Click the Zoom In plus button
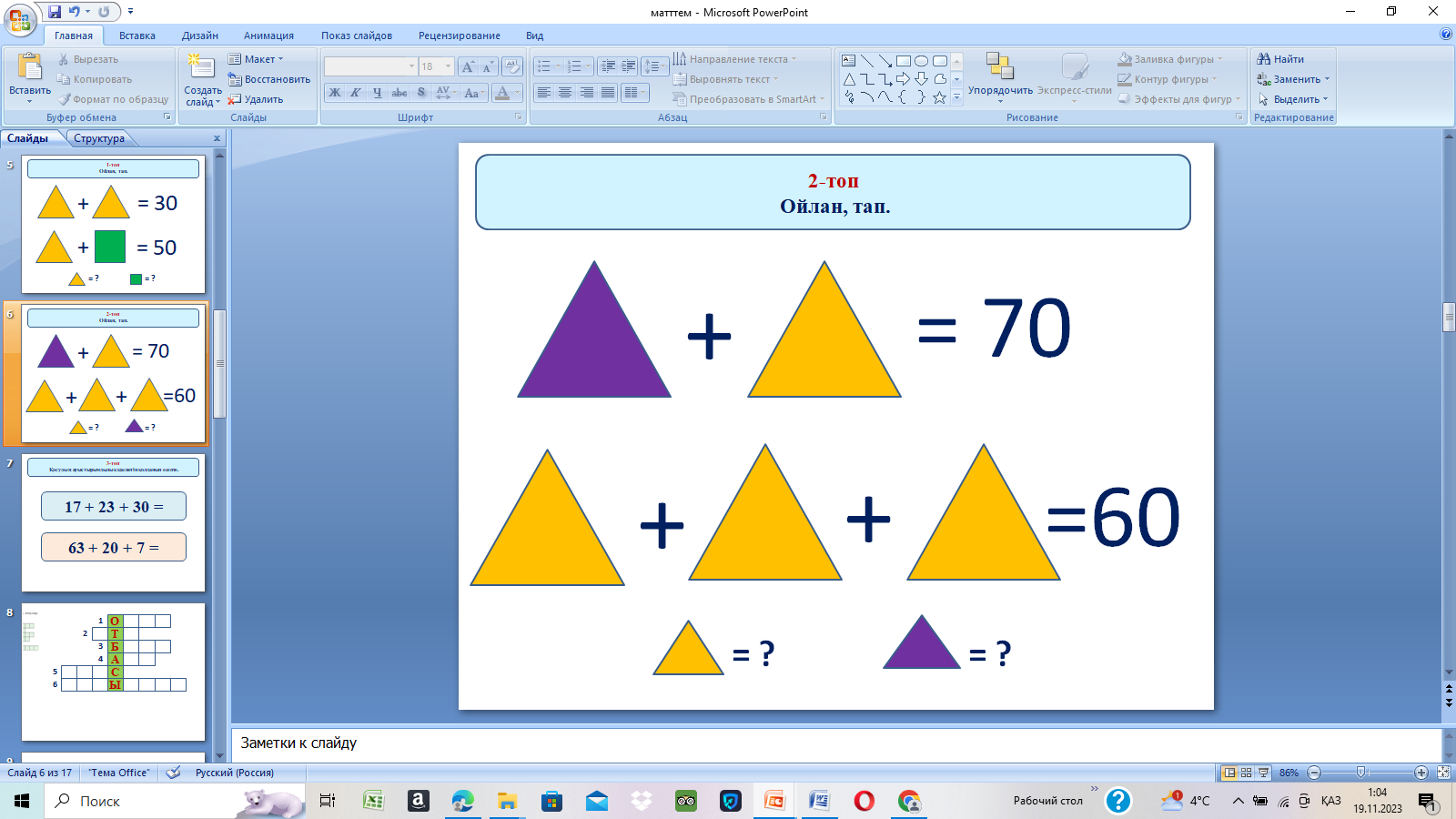 pos(1421,773)
